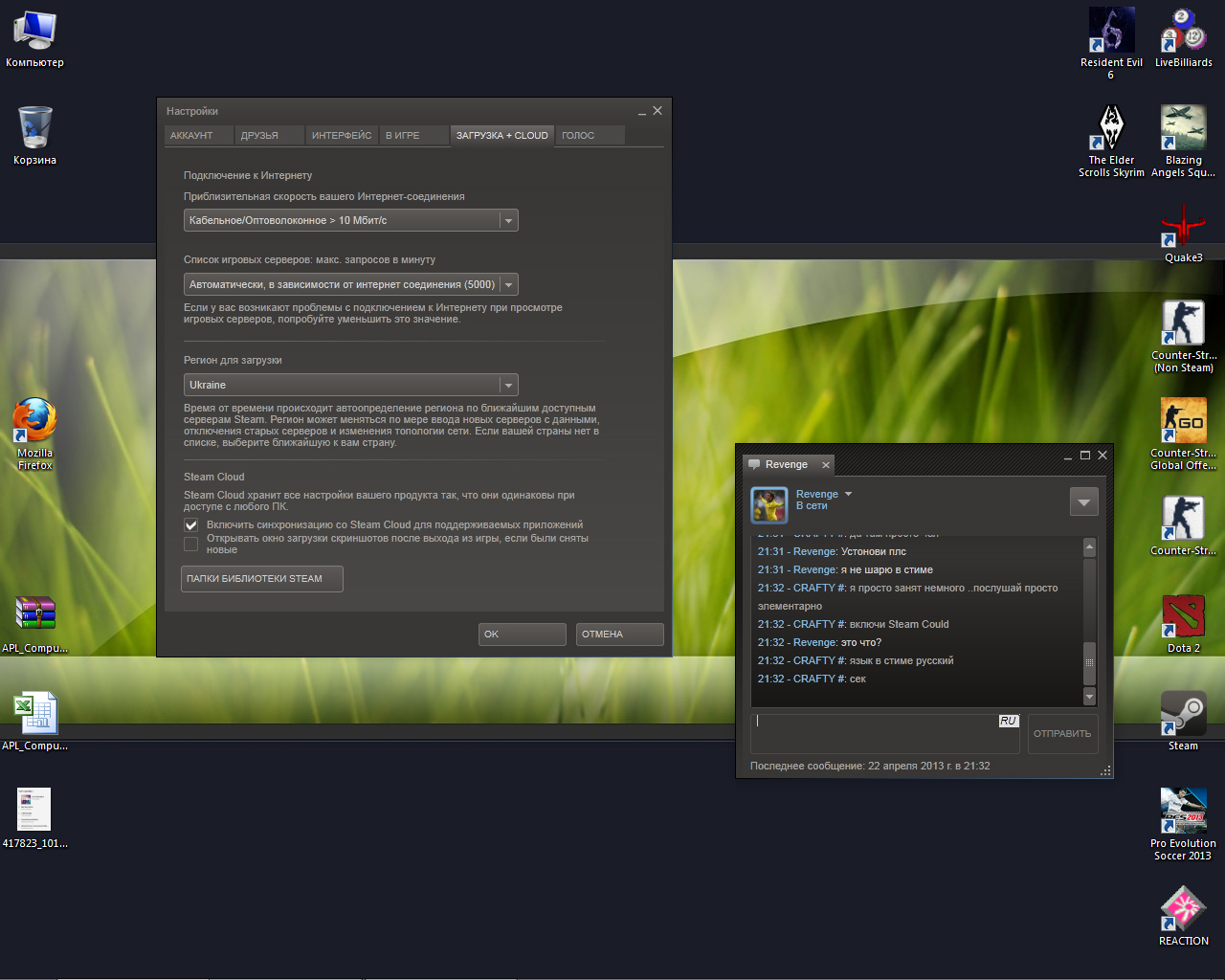Click message 'я не шарю в стиме'
Viewport: 1225px width, 980px height.
click(887, 569)
